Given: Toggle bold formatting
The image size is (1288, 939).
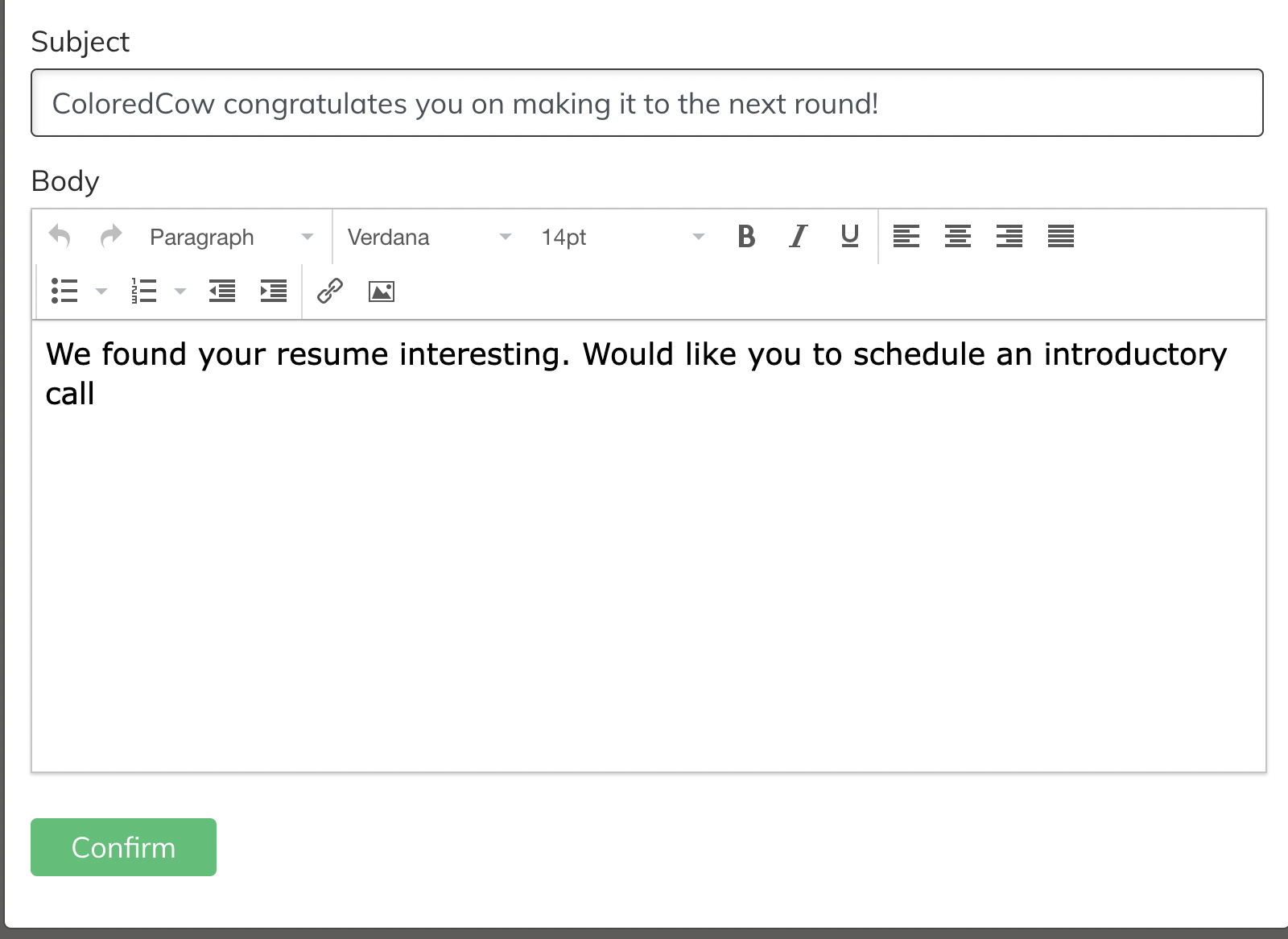Looking at the screenshot, I should click(745, 236).
